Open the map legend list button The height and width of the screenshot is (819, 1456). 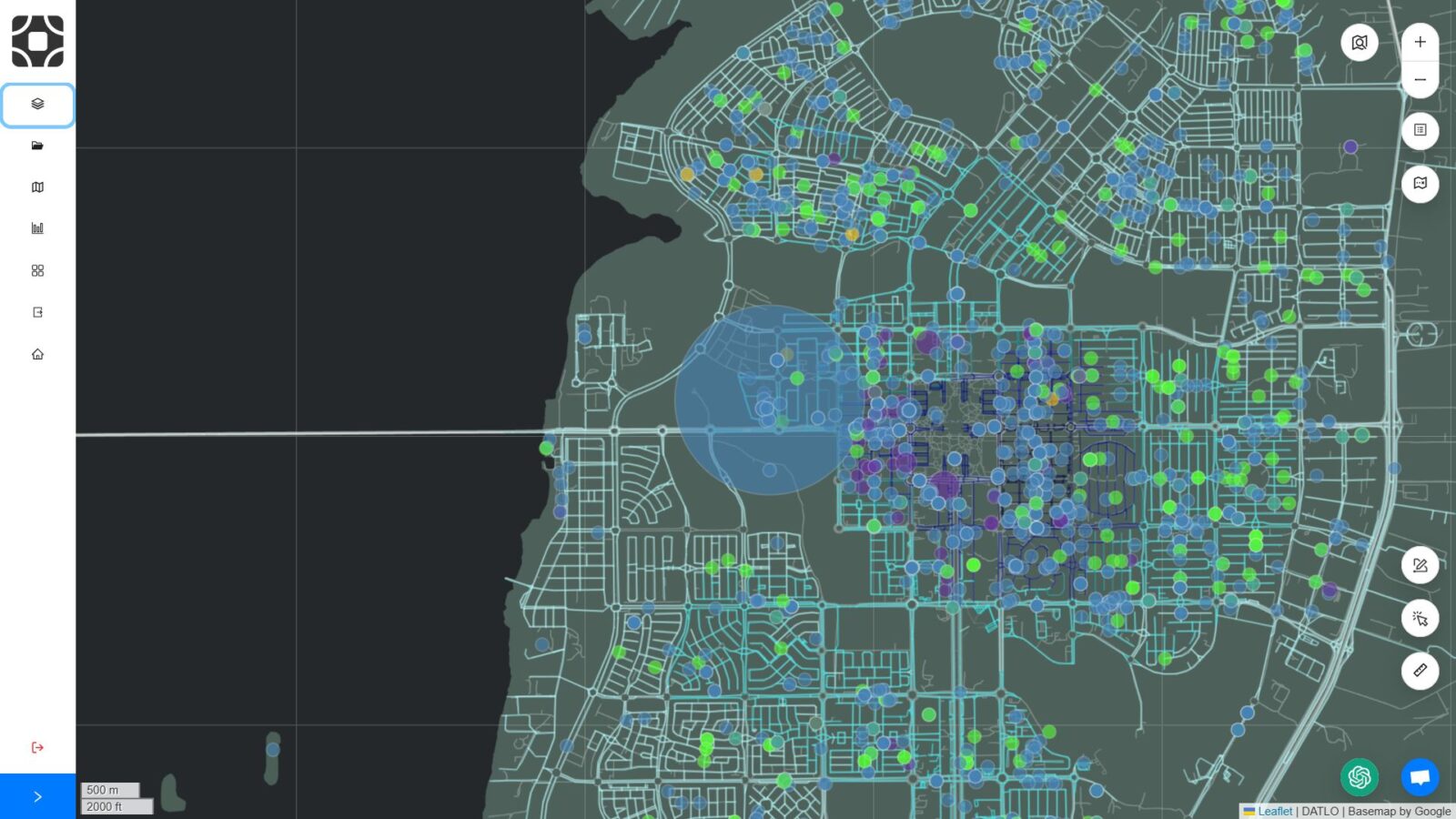pyautogui.click(x=1420, y=130)
